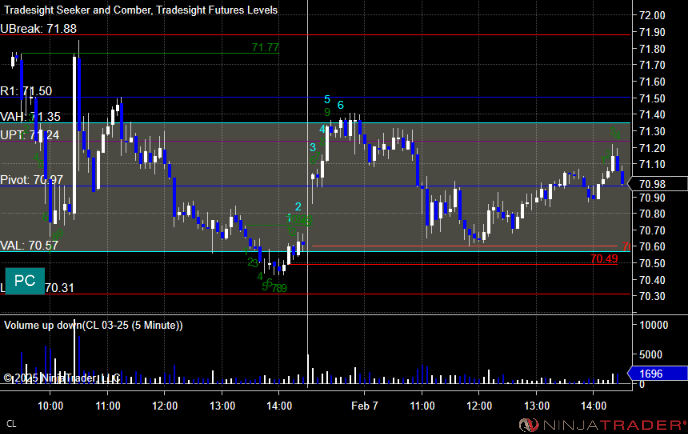
Task: Select the Pivot: 70.97 label
Action: coord(32,179)
